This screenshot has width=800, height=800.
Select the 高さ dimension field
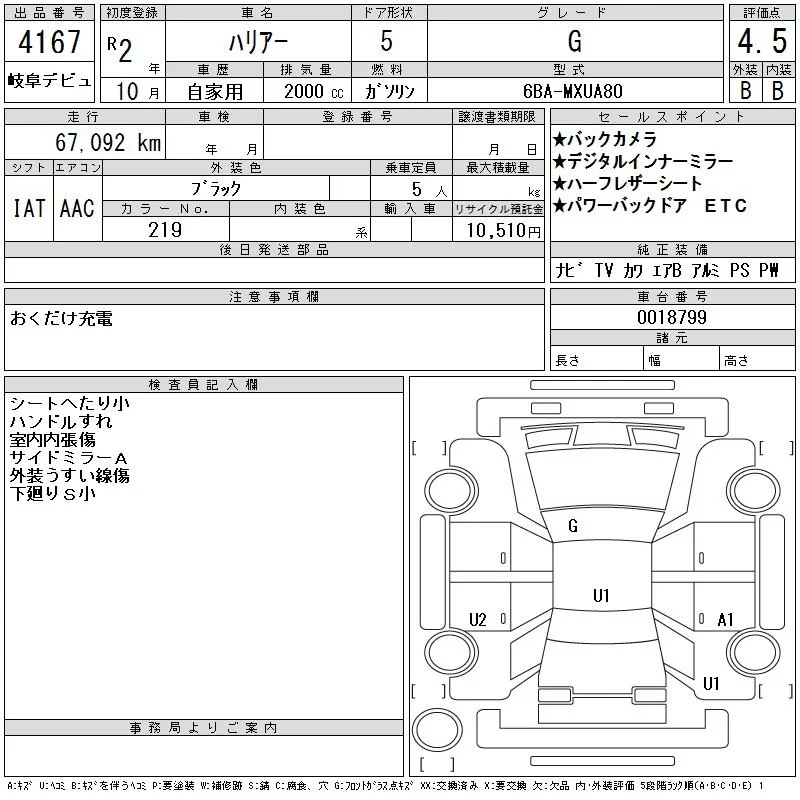[757, 359]
